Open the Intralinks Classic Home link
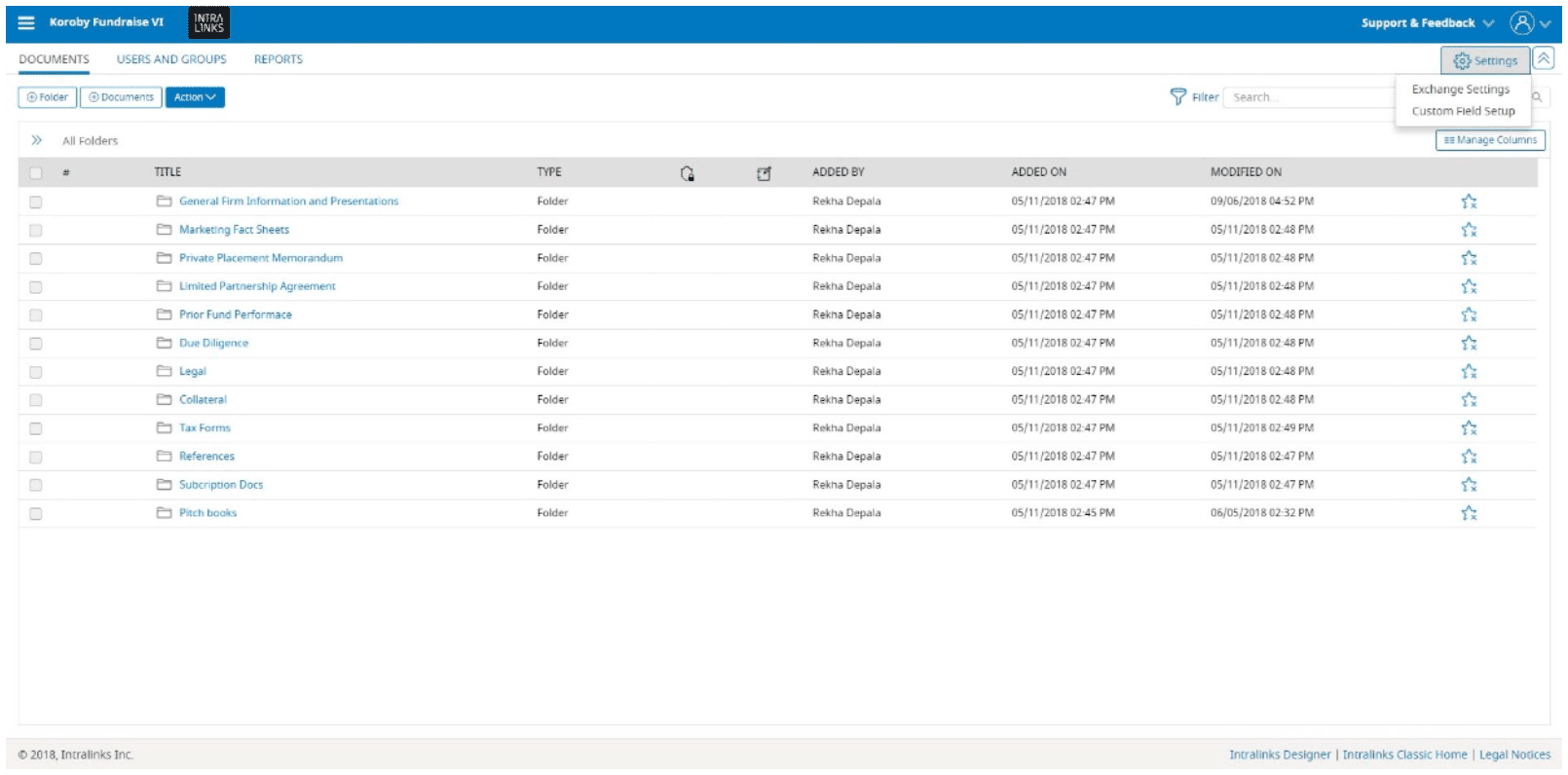The height and width of the screenshot is (775, 1568). click(1404, 755)
